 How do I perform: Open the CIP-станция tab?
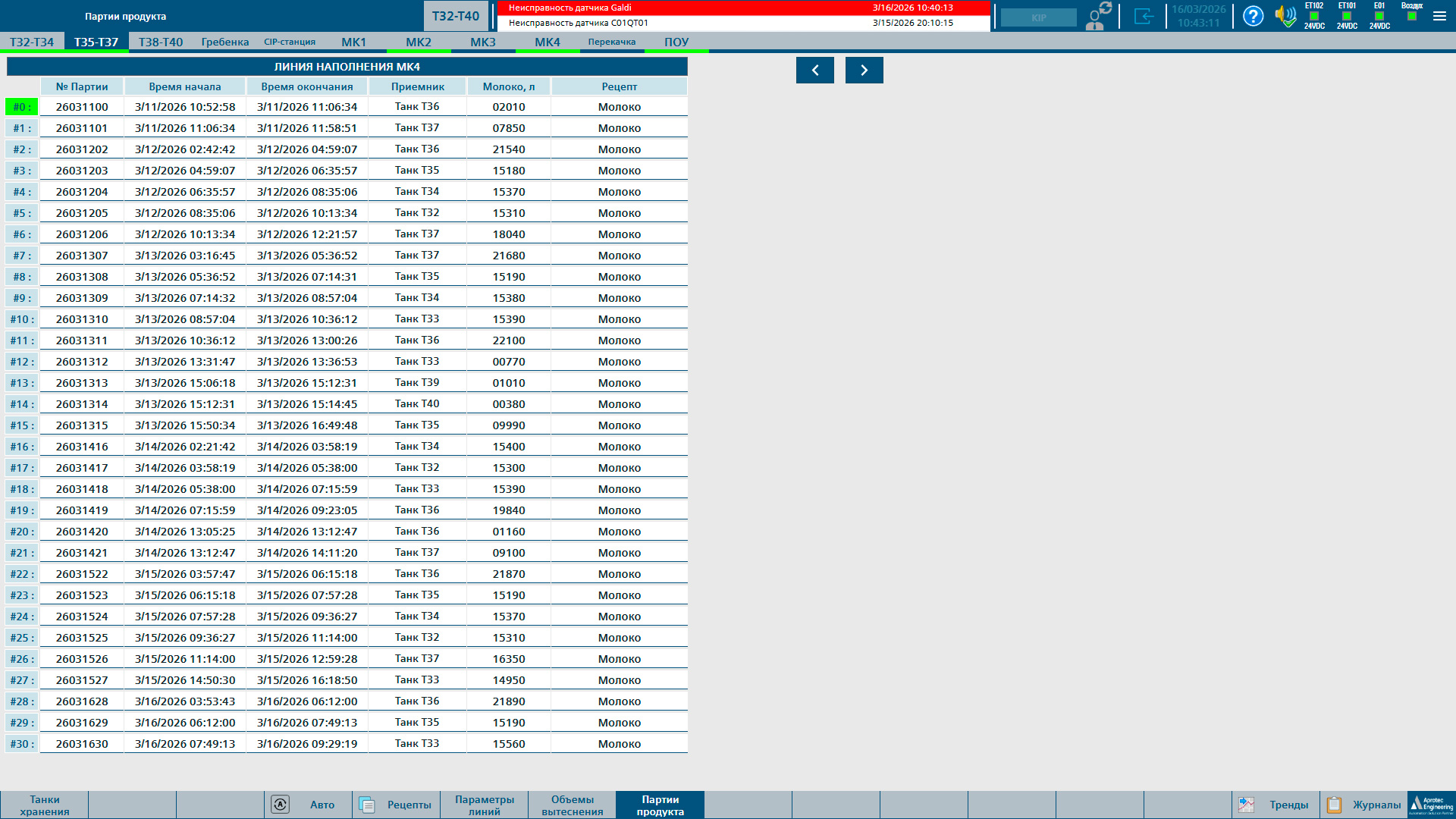pos(290,42)
